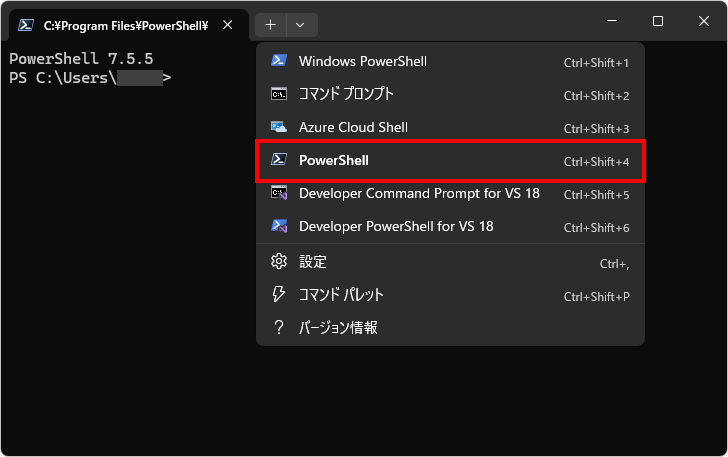The width and height of the screenshot is (728, 457).
Task: Click the Windows PowerShell profile icon
Action: pos(279,62)
